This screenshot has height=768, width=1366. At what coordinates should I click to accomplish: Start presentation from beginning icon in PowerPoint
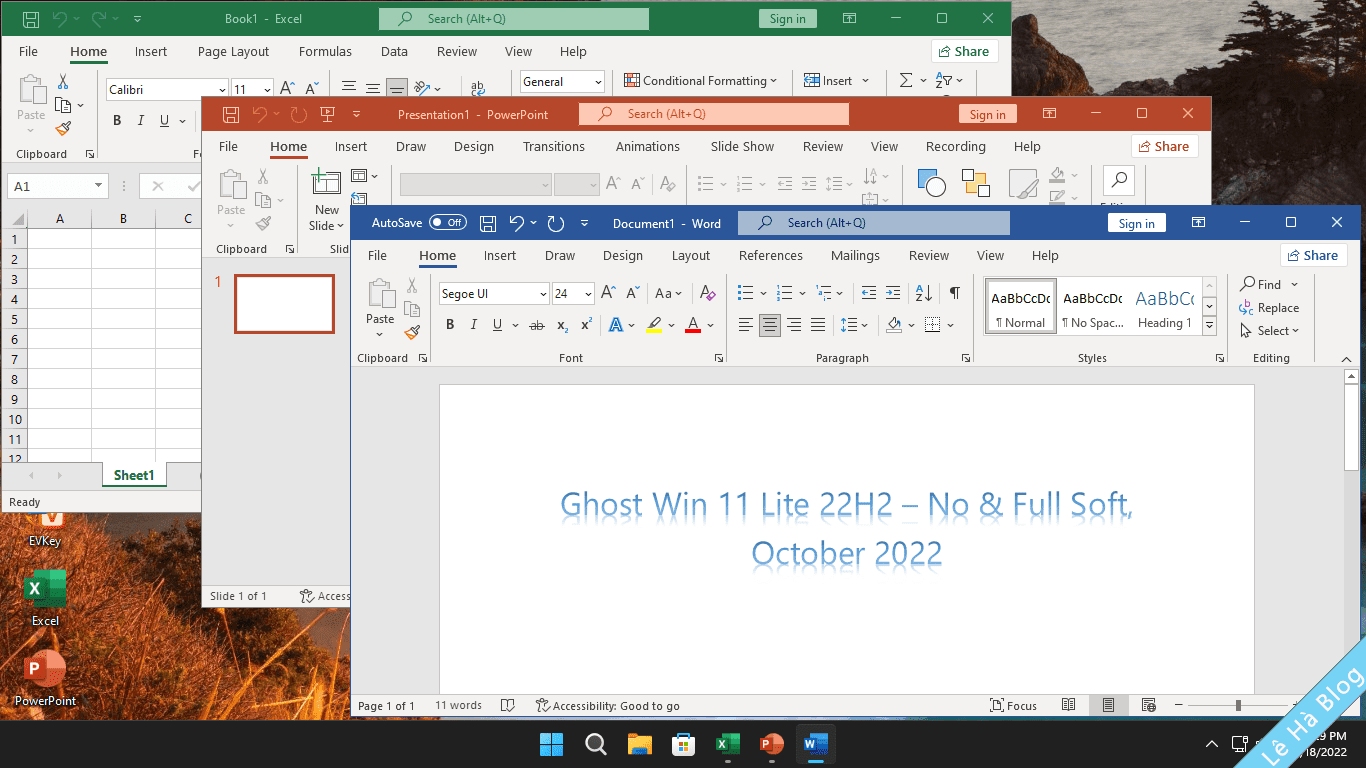coord(327,114)
